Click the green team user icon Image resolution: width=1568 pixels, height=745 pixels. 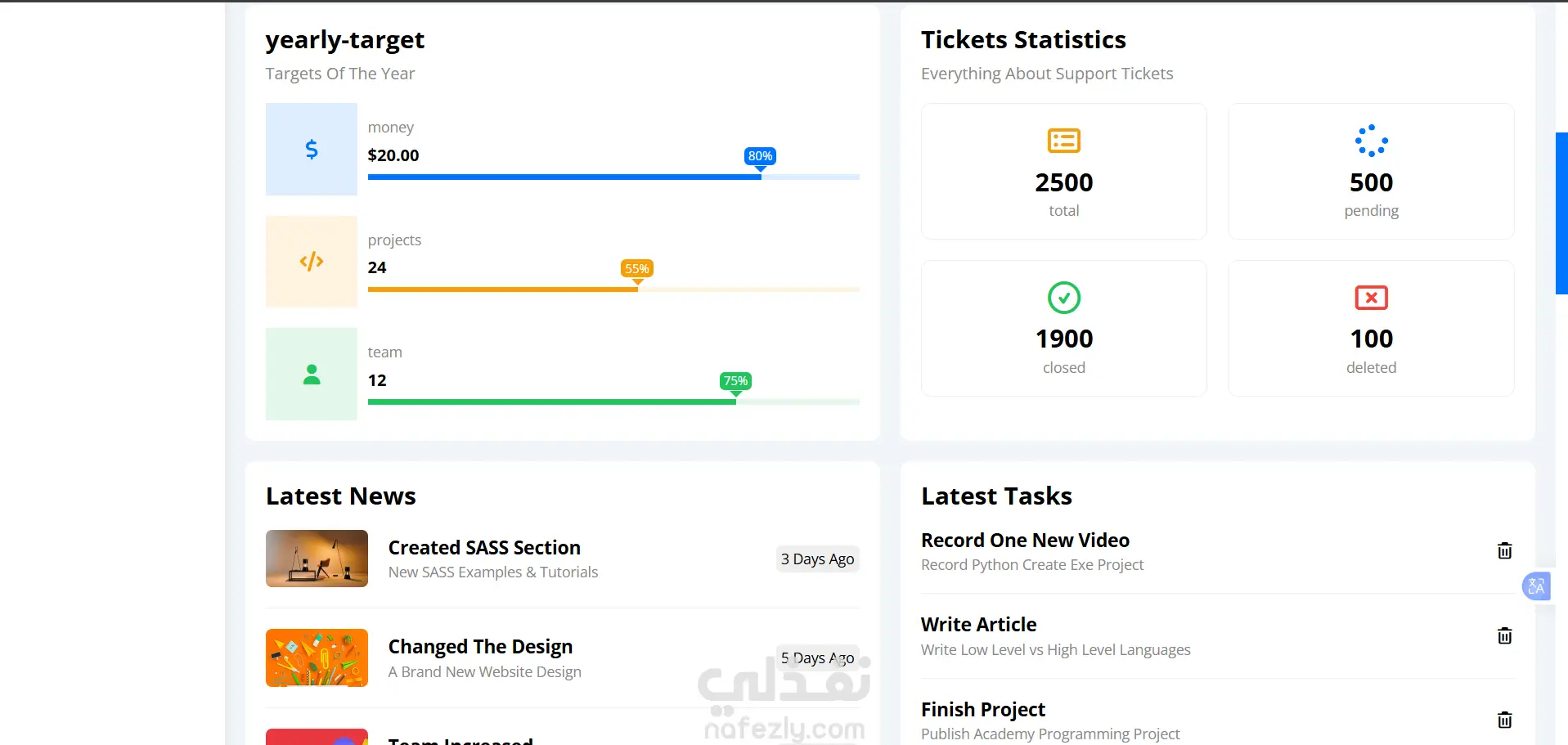tap(312, 375)
